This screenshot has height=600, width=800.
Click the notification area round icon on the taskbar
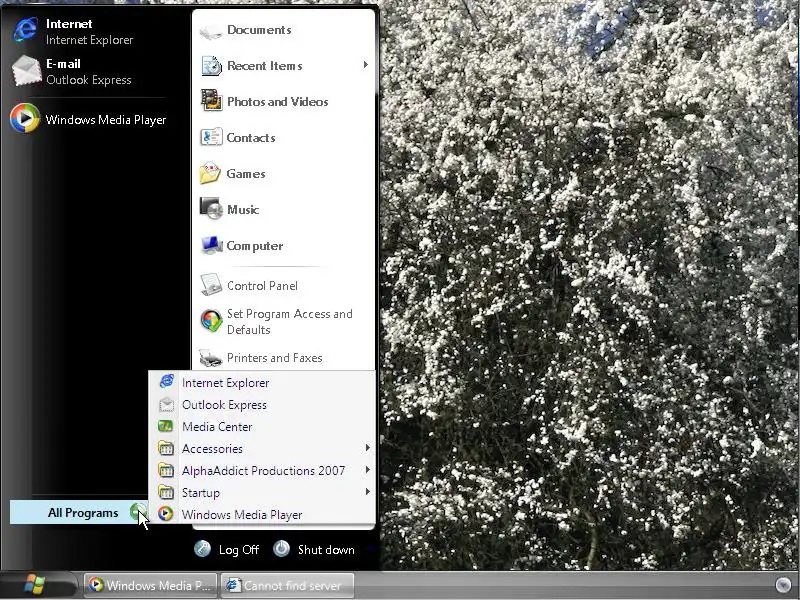(x=783, y=585)
